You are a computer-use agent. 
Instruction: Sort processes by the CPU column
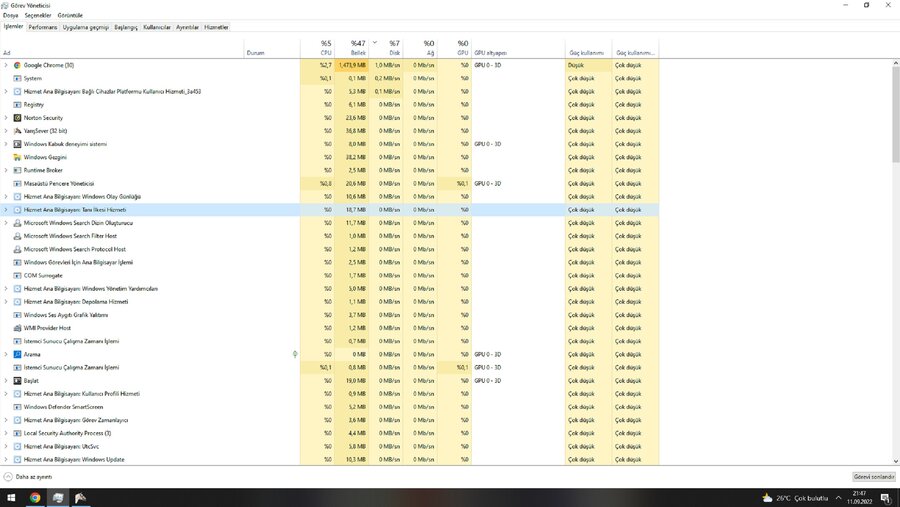pos(317,48)
